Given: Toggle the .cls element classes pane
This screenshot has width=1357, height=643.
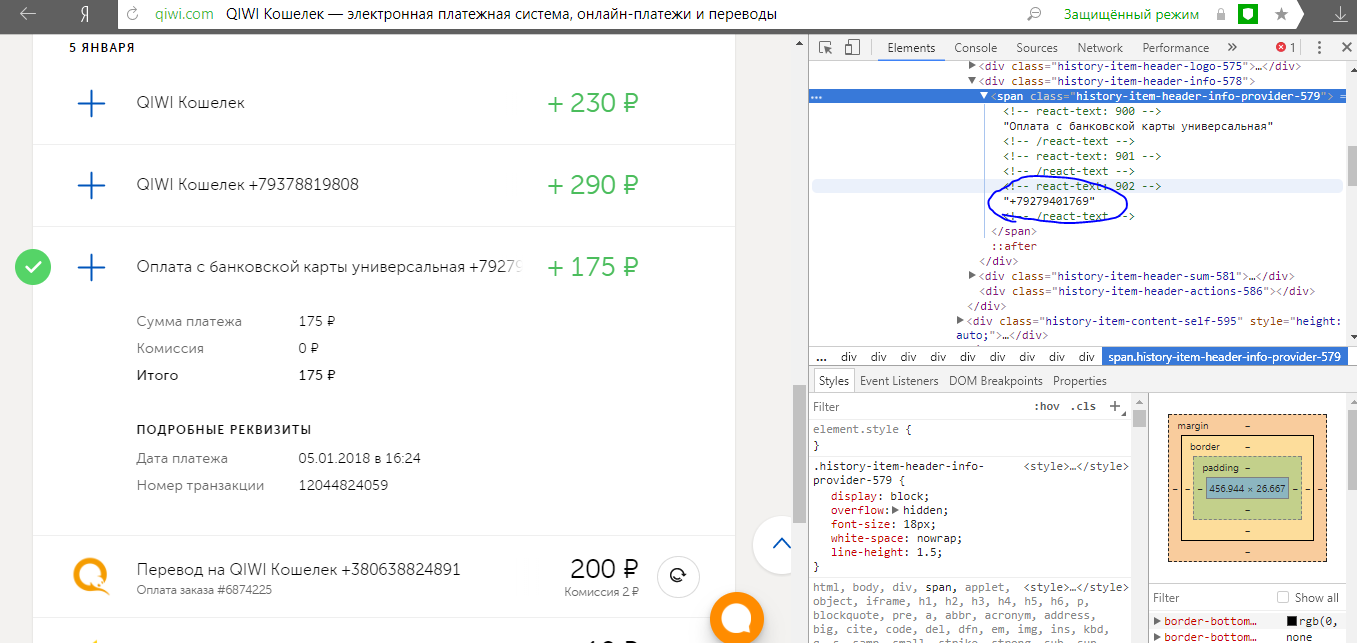Looking at the screenshot, I should pos(1082,406).
